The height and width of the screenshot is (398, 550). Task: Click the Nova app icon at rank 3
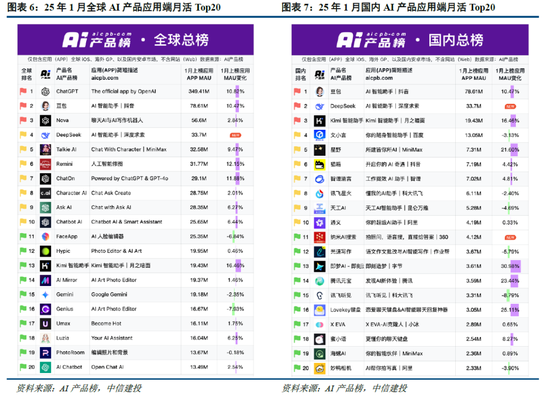point(45,121)
